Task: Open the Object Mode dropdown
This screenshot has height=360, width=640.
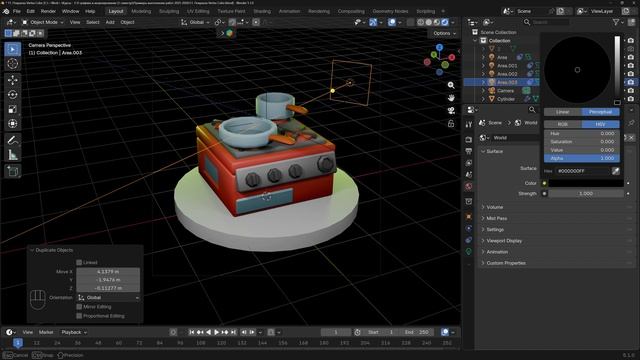Action: [x=42, y=22]
